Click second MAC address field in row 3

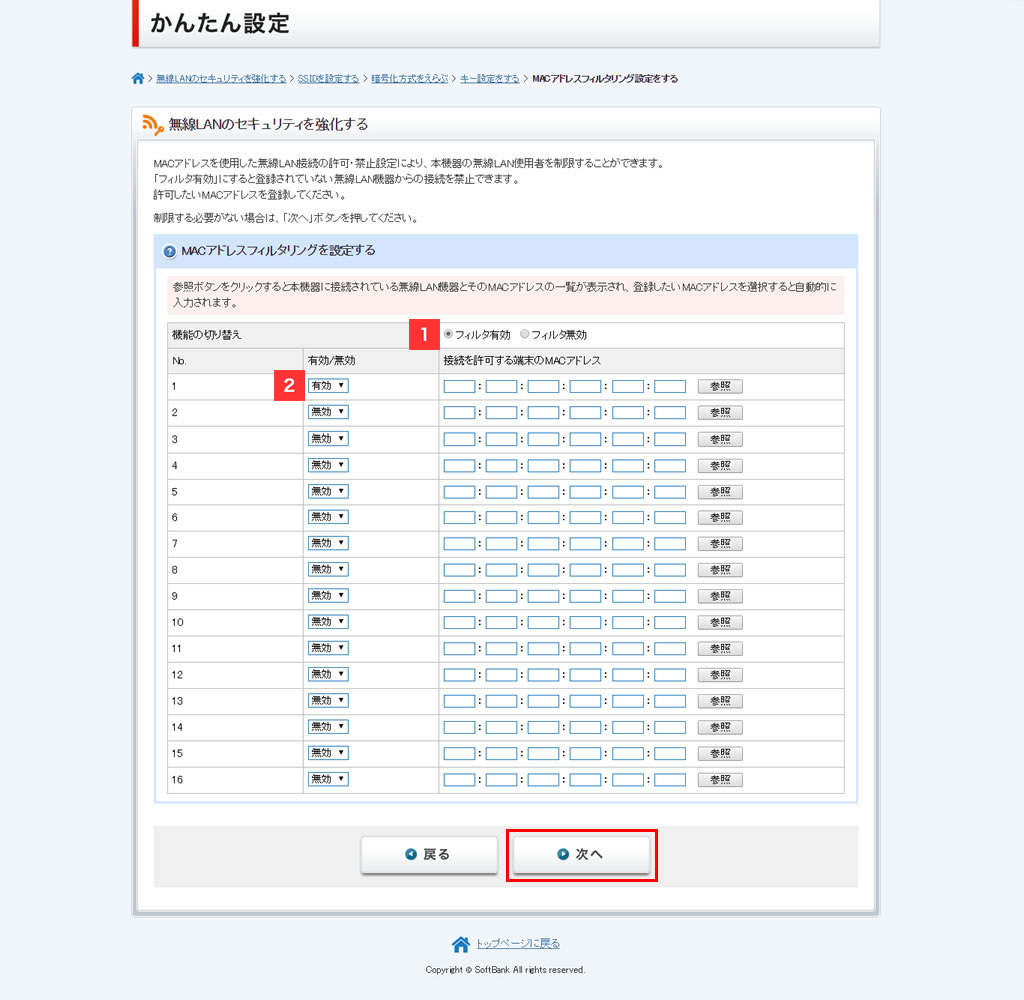tap(502, 440)
